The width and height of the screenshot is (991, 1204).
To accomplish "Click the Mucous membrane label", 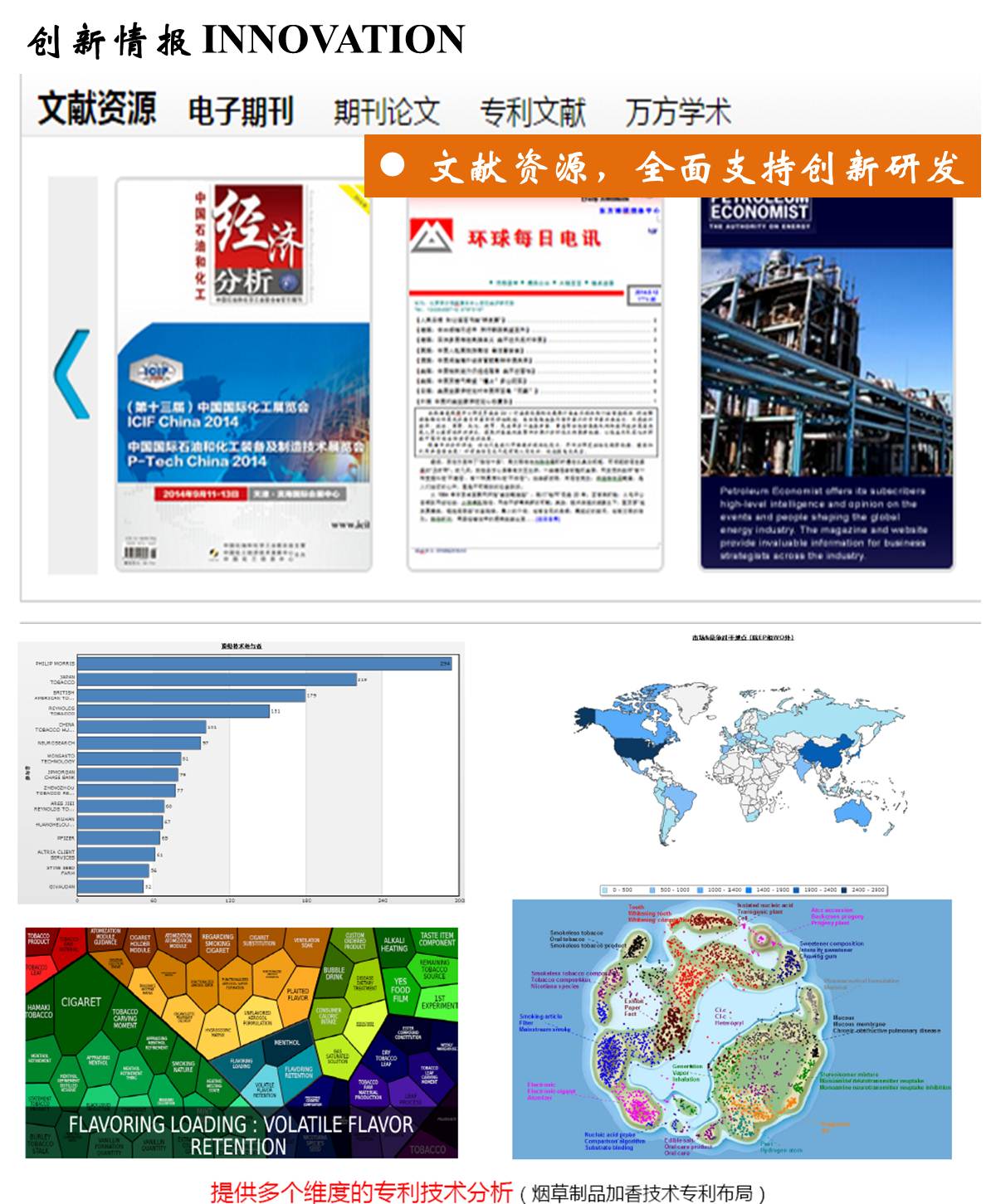I will [x=860, y=1024].
